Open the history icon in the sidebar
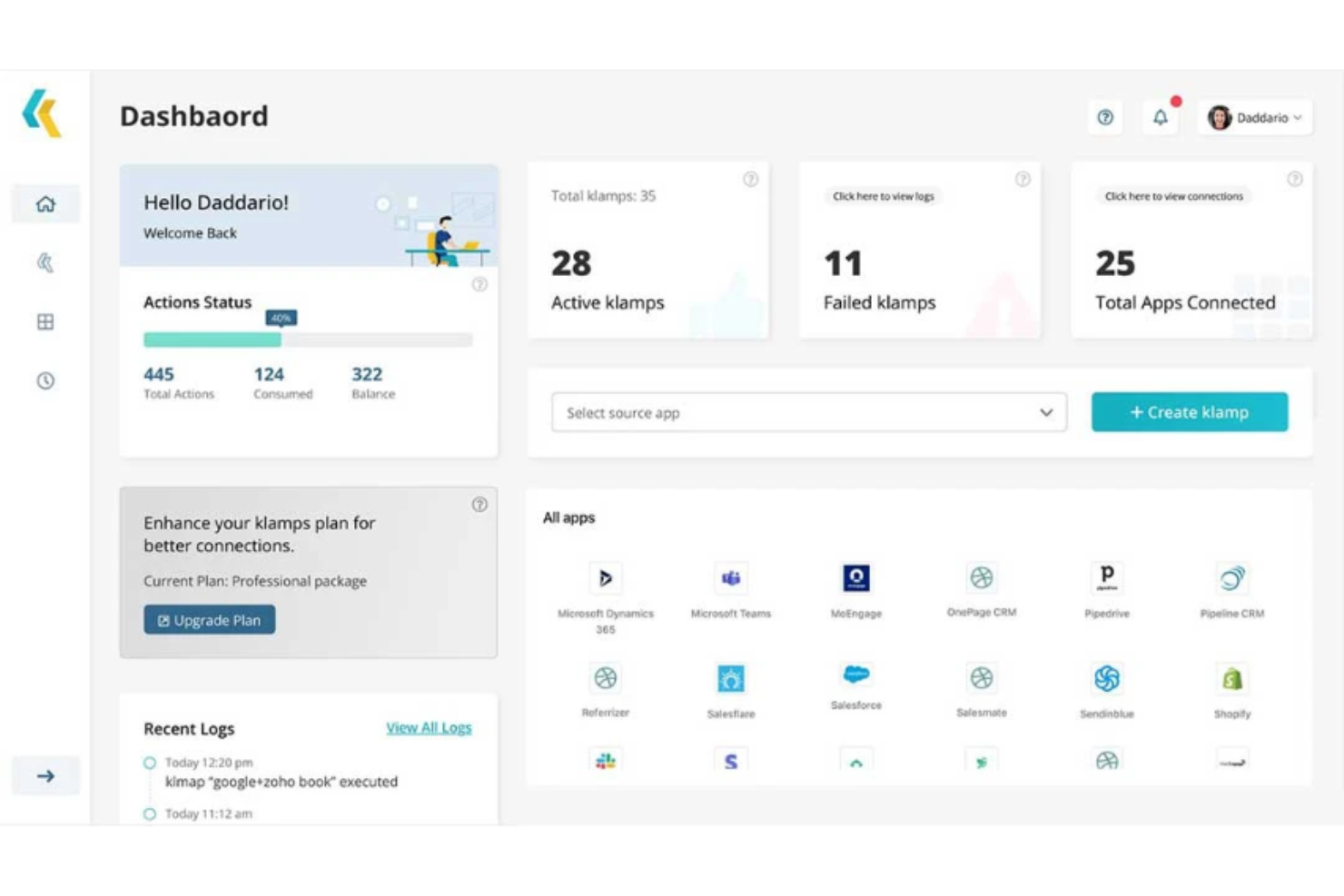 pyautogui.click(x=44, y=381)
